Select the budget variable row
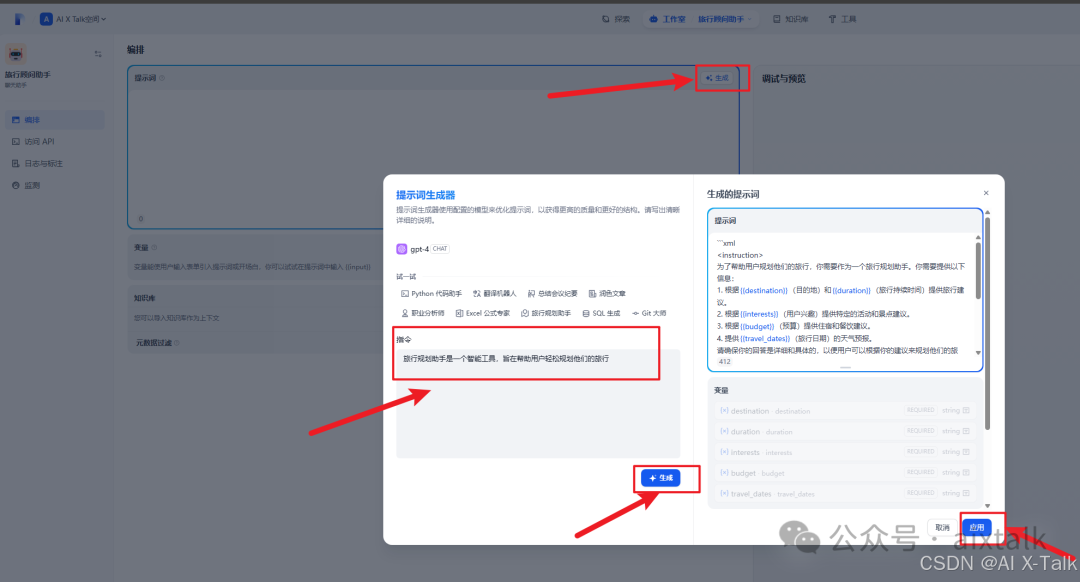This screenshot has width=1080, height=582. [x=844, y=472]
